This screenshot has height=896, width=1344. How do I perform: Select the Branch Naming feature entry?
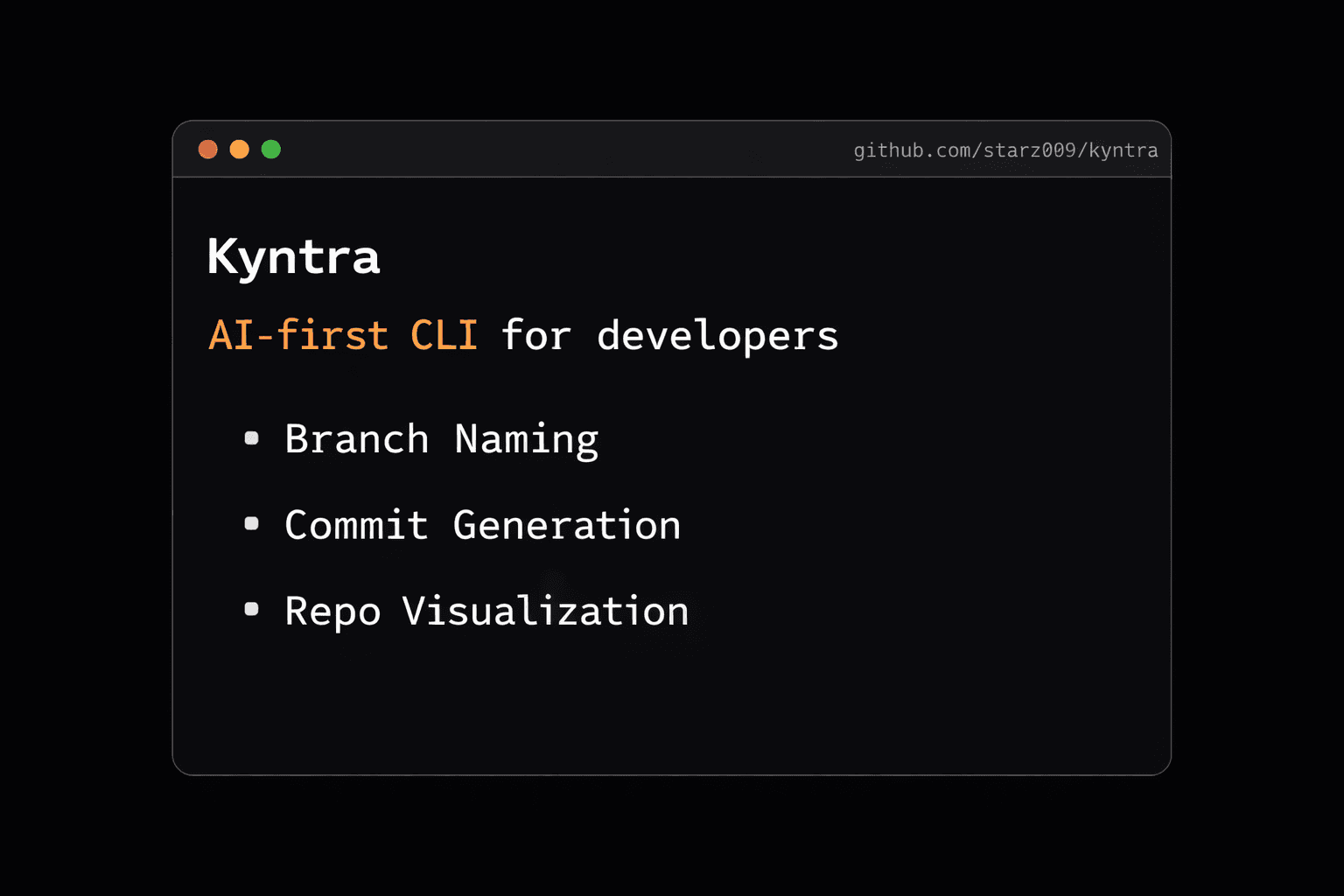click(441, 438)
